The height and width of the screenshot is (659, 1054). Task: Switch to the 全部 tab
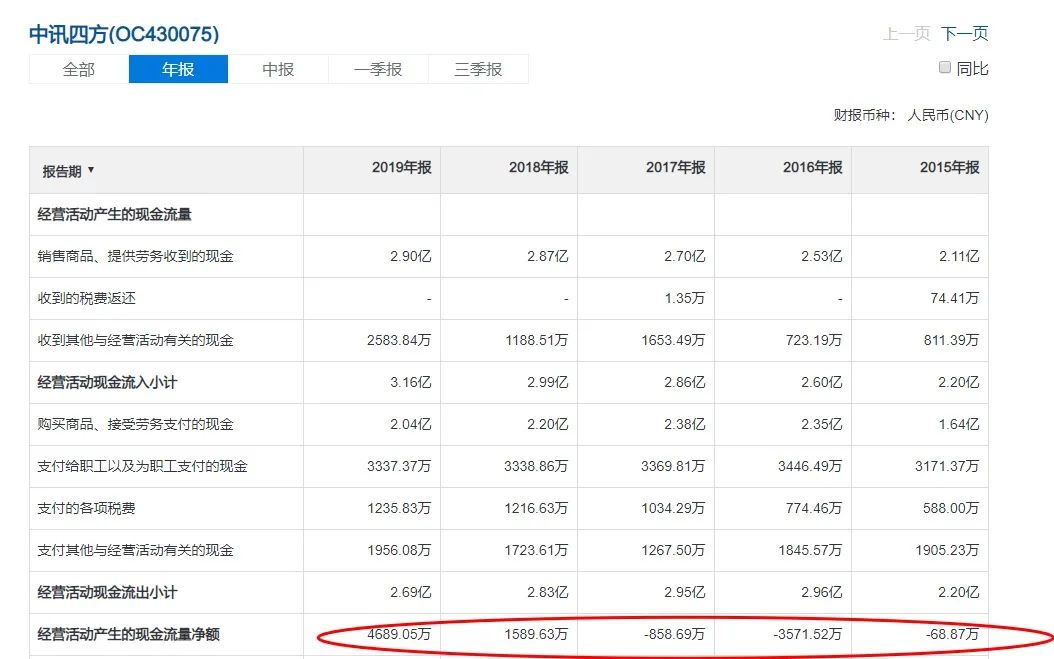click(x=79, y=69)
